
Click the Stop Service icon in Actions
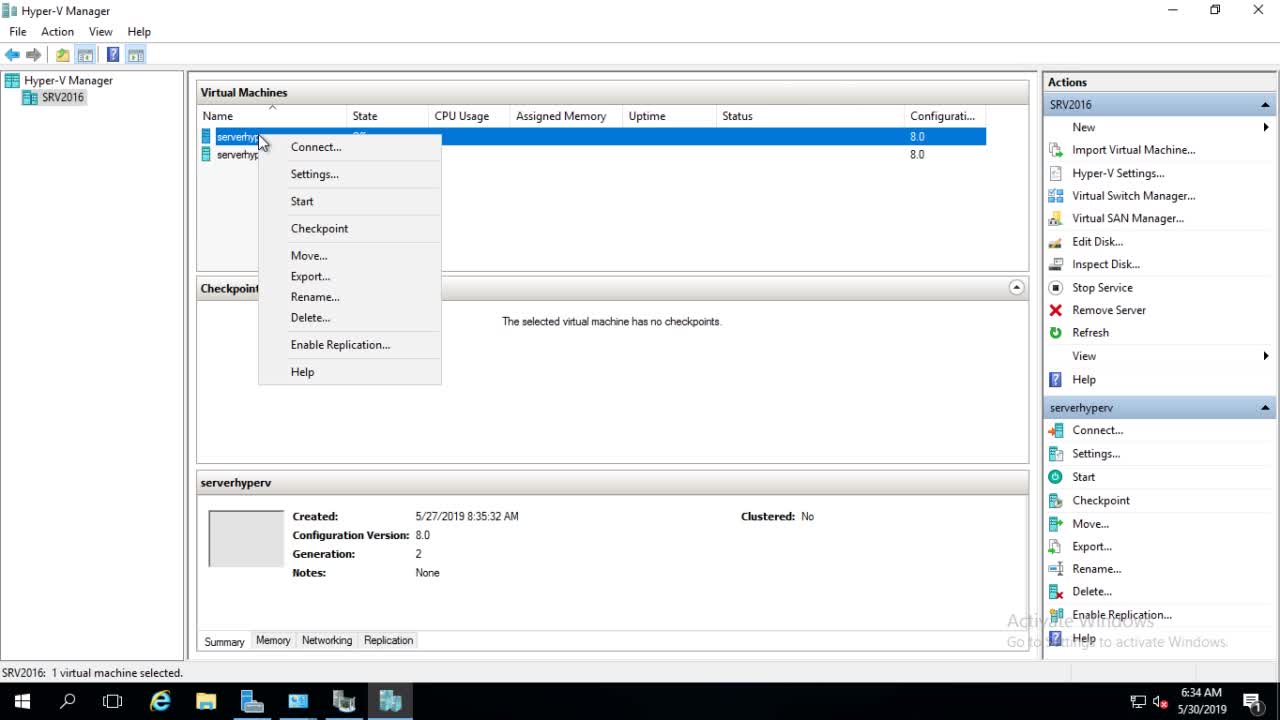point(1055,287)
